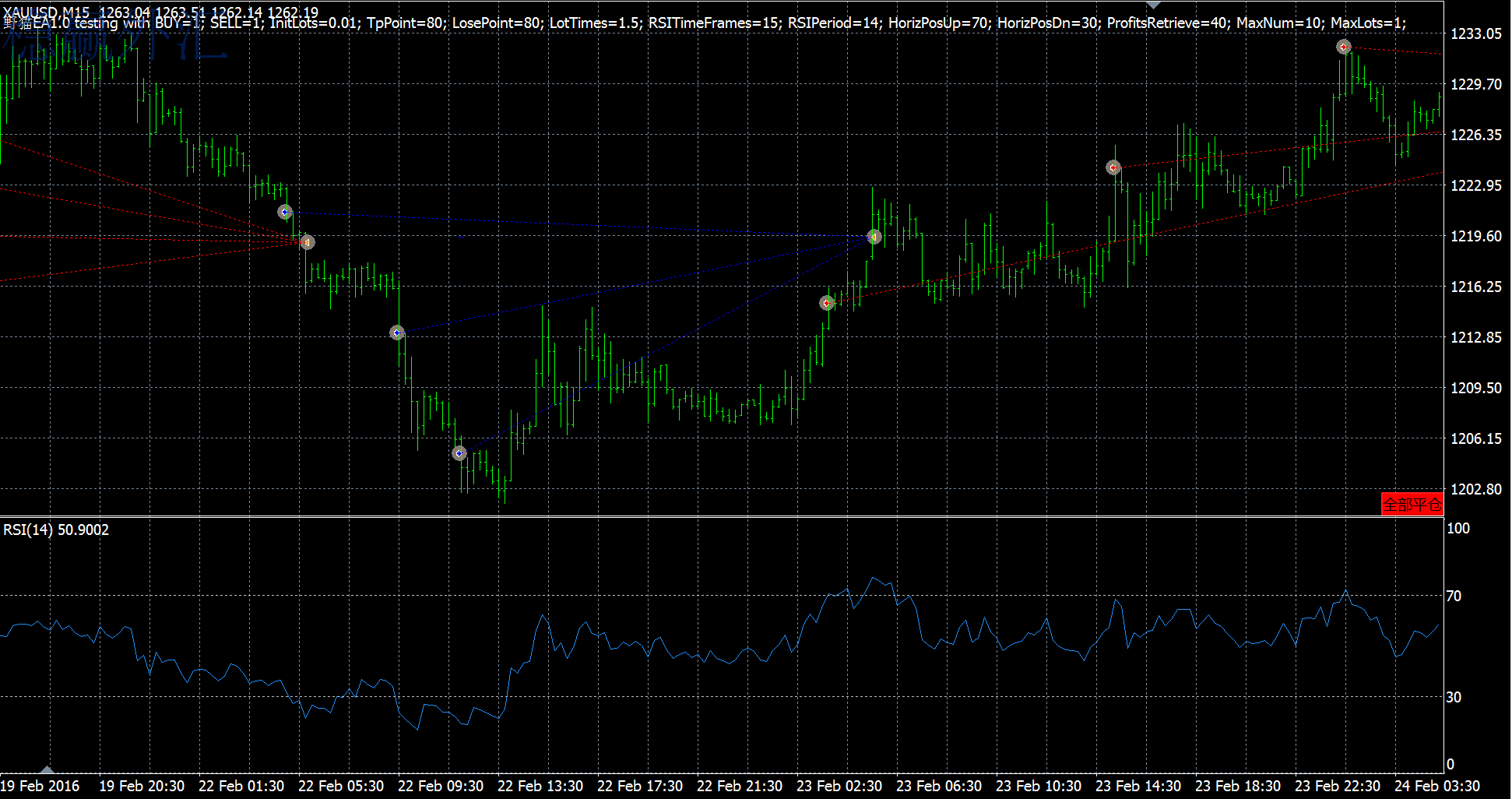Click the trade marker near 1216.25 at 23 Feb 02:30

tap(827, 303)
